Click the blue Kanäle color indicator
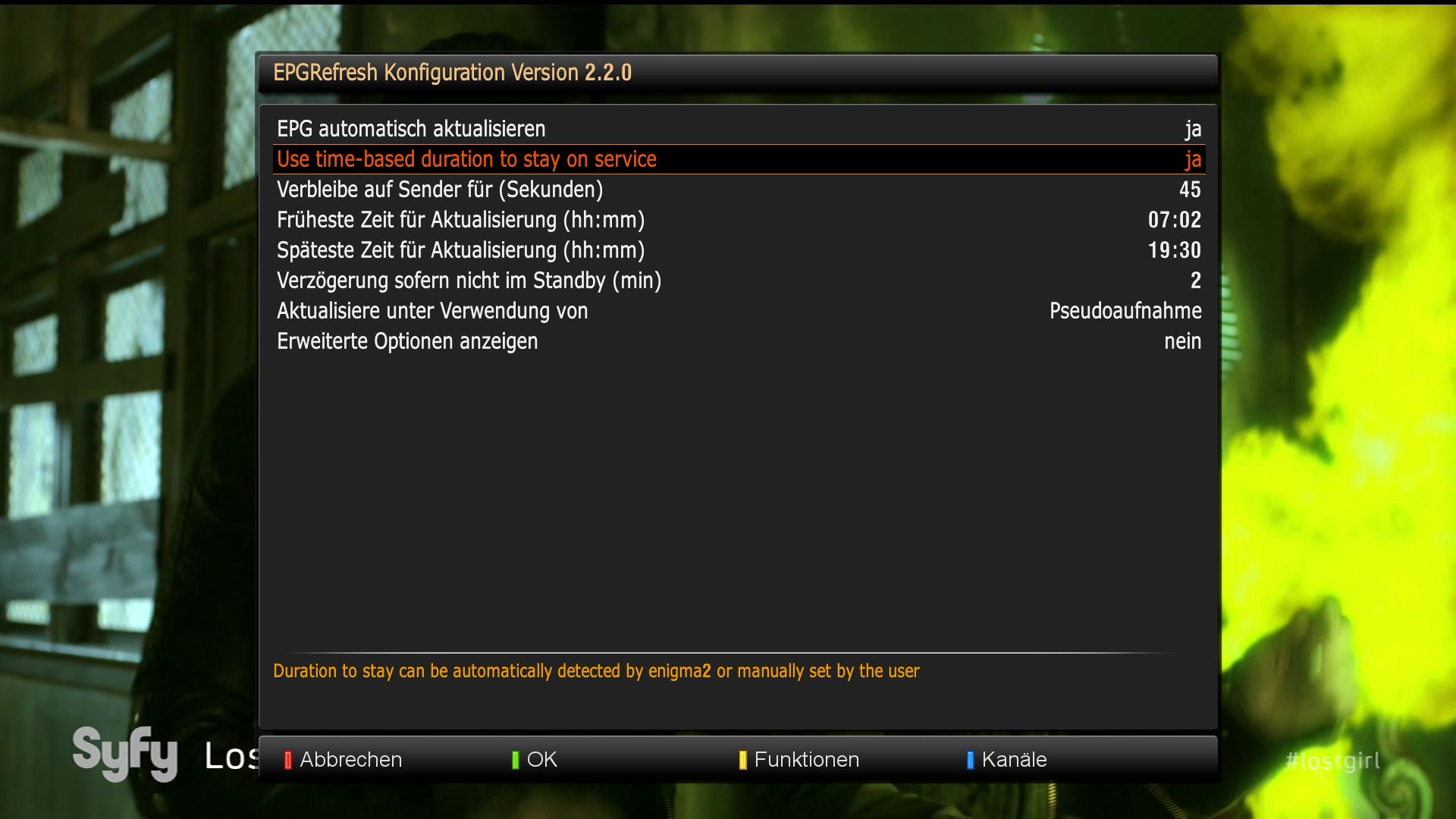 971,760
